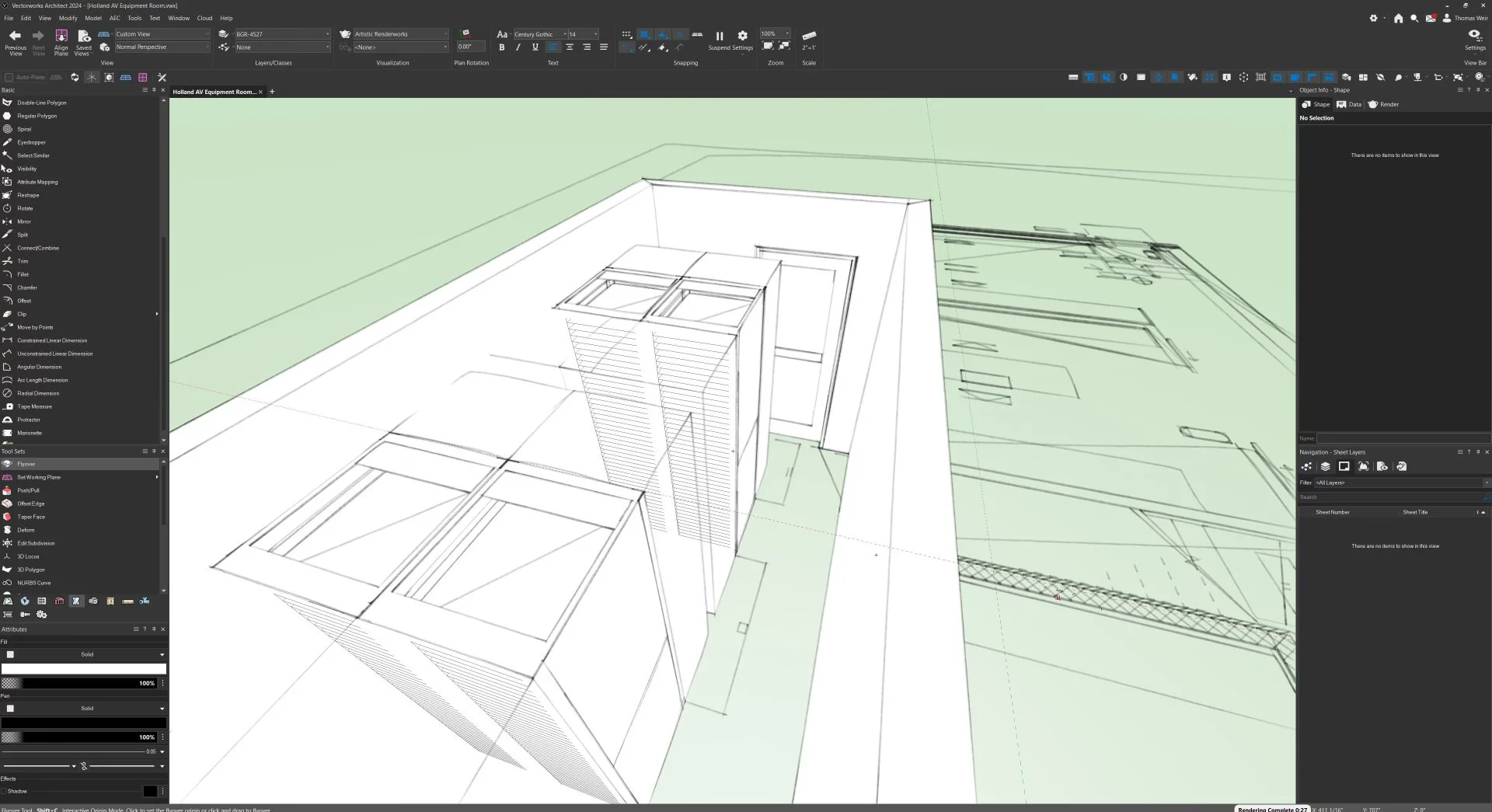Click the white fill color swatch
The image size is (1492, 812).
[x=84, y=669]
